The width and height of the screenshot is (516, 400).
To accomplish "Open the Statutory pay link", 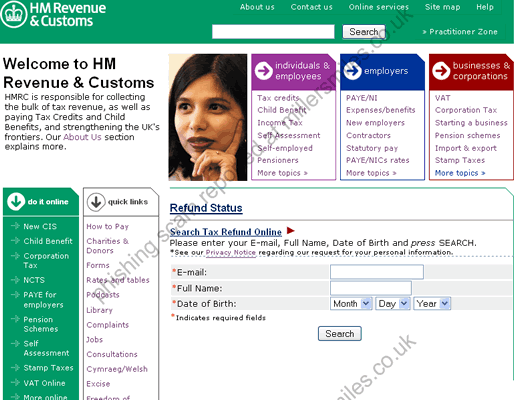I will tap(372, 148).
